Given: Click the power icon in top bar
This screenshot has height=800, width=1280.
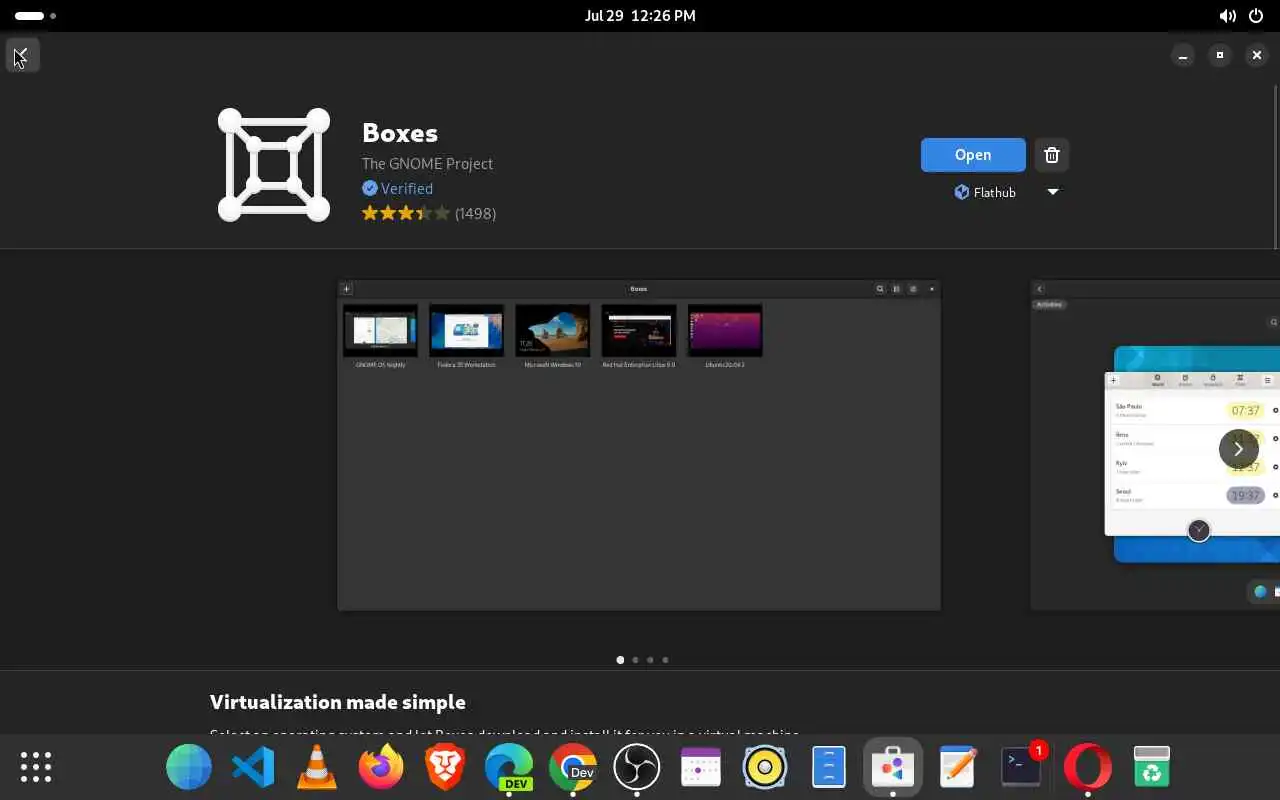Looking at the screenshot, I should click(x=1256, y=16).
